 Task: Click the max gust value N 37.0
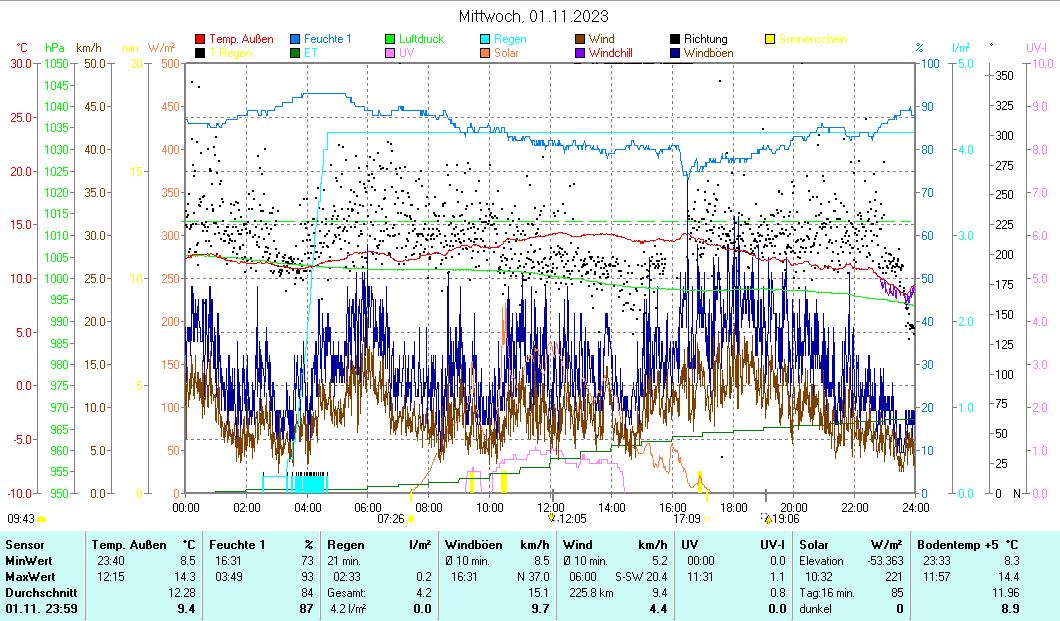click(x=533, y=577)
